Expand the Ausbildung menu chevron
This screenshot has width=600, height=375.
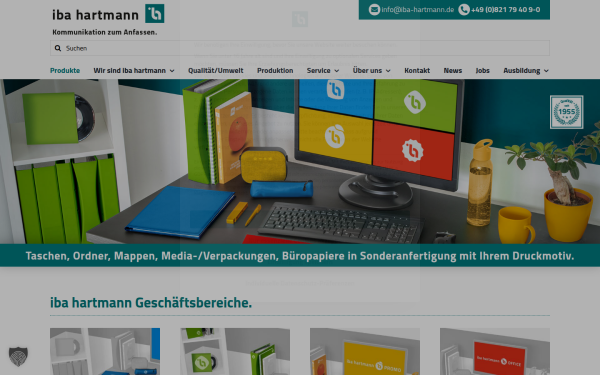pos(546,71)
